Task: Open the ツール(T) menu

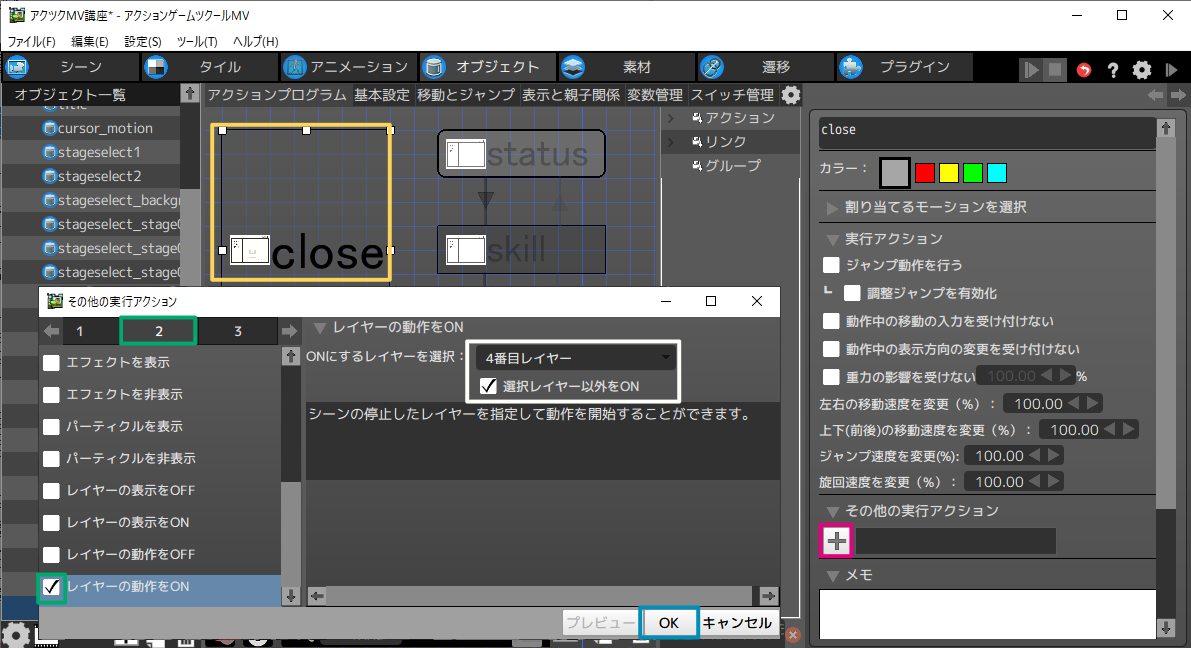Action: click(x=196, y=41)
